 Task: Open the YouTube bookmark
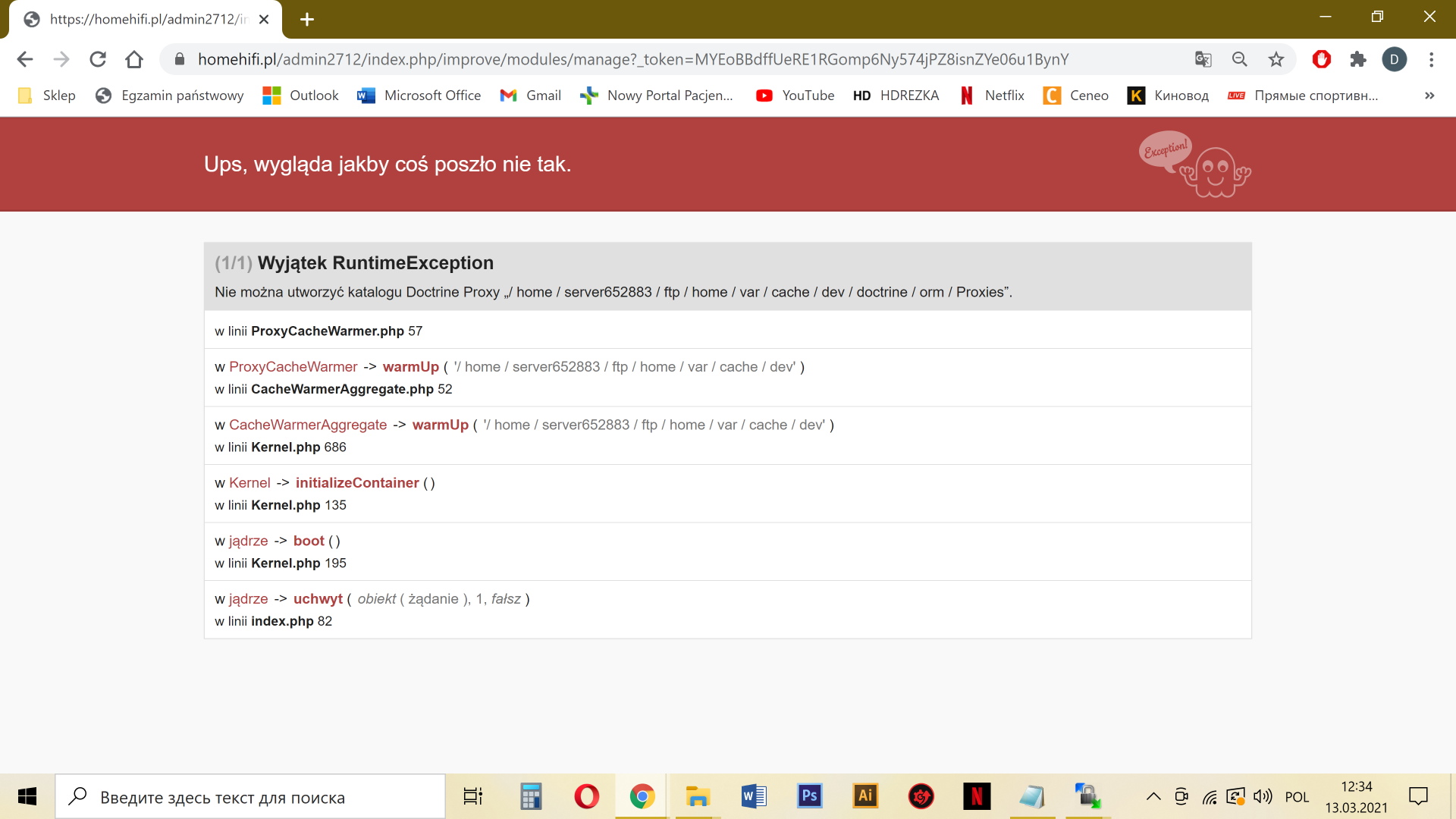(795, 96)
